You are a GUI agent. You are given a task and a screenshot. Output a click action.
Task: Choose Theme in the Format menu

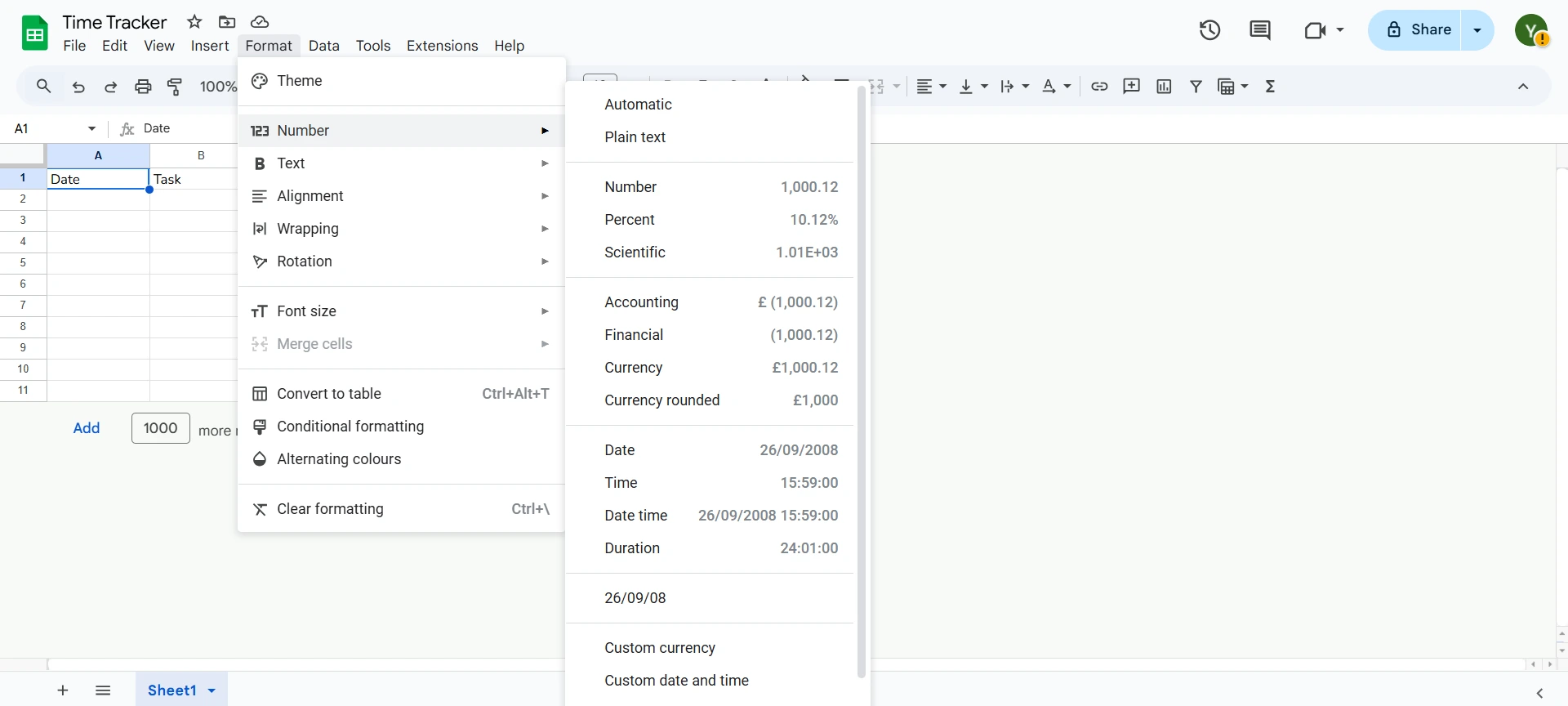click(x=400, y=81)
